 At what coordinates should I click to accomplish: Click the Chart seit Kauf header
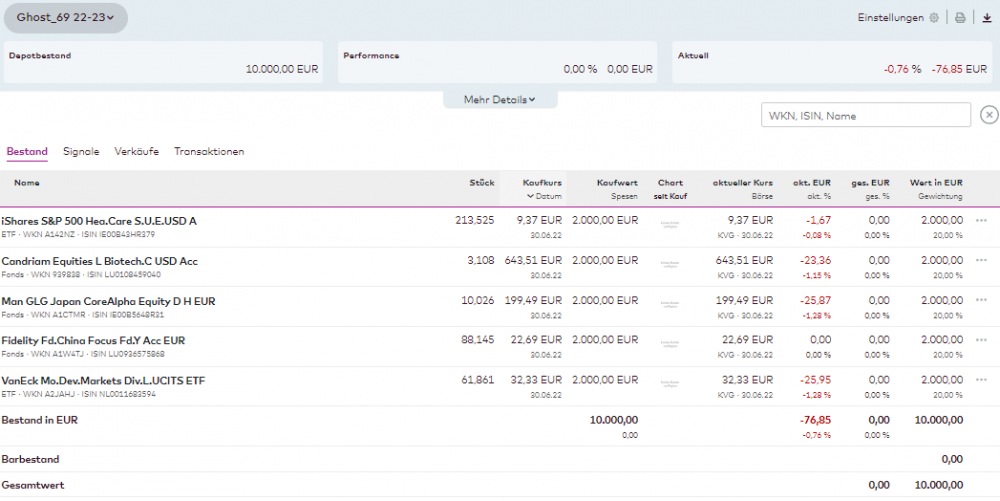click(670, 189)
